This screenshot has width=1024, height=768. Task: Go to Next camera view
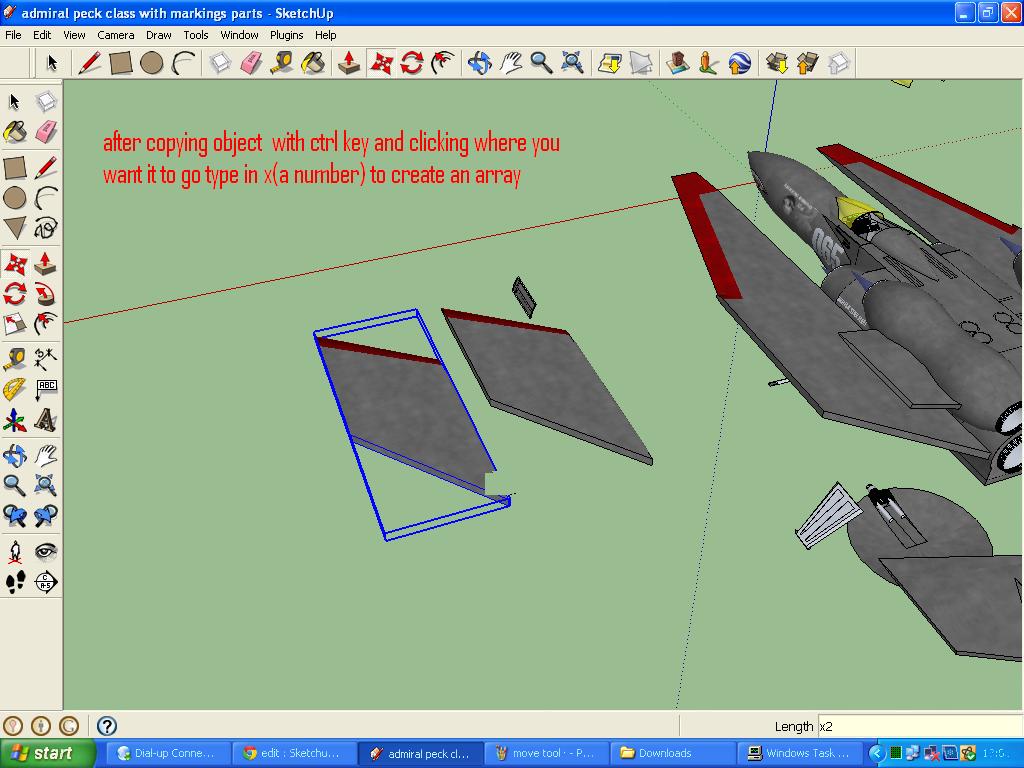coord(46,516)
